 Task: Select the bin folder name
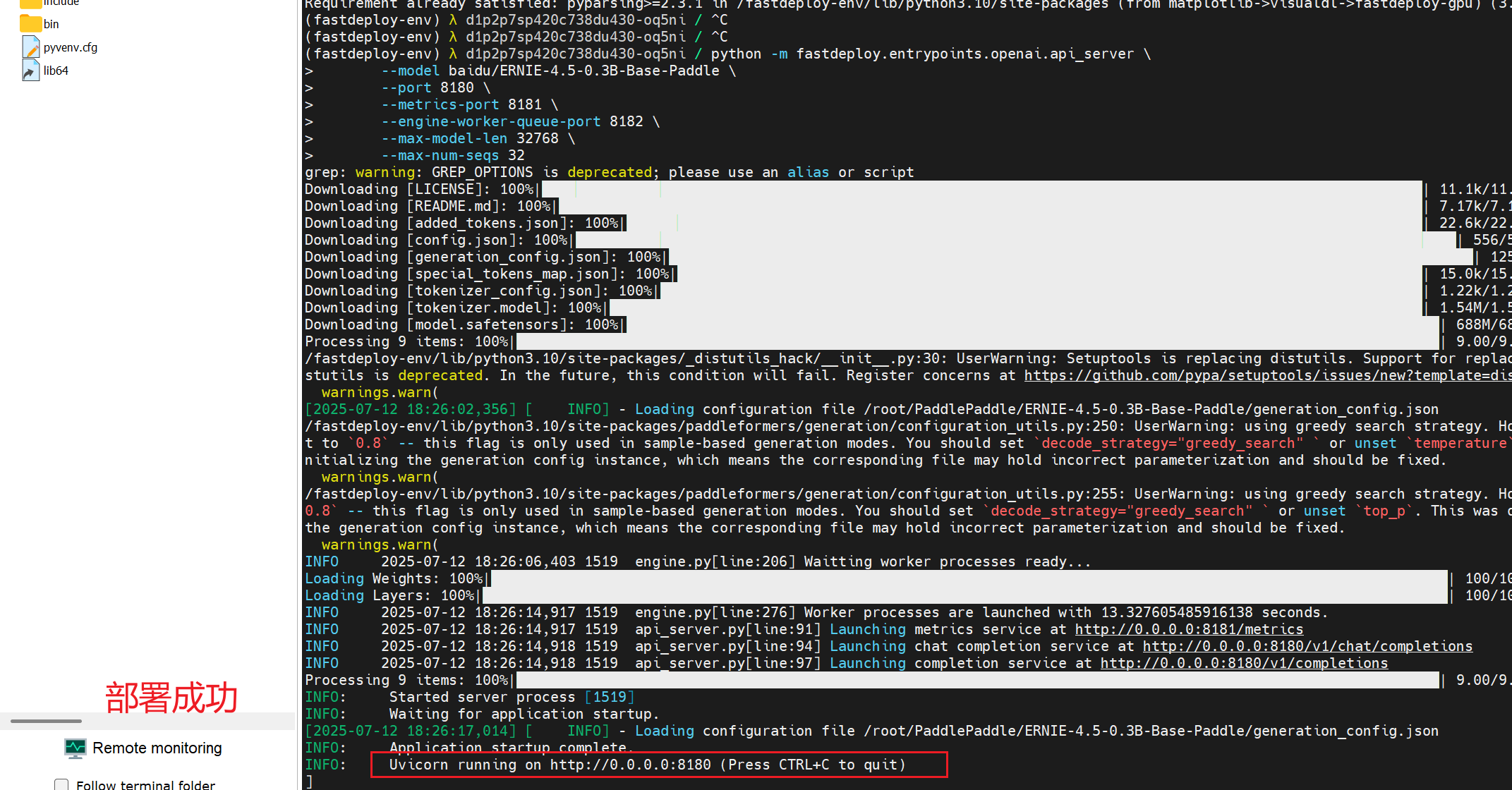[52, 24]
